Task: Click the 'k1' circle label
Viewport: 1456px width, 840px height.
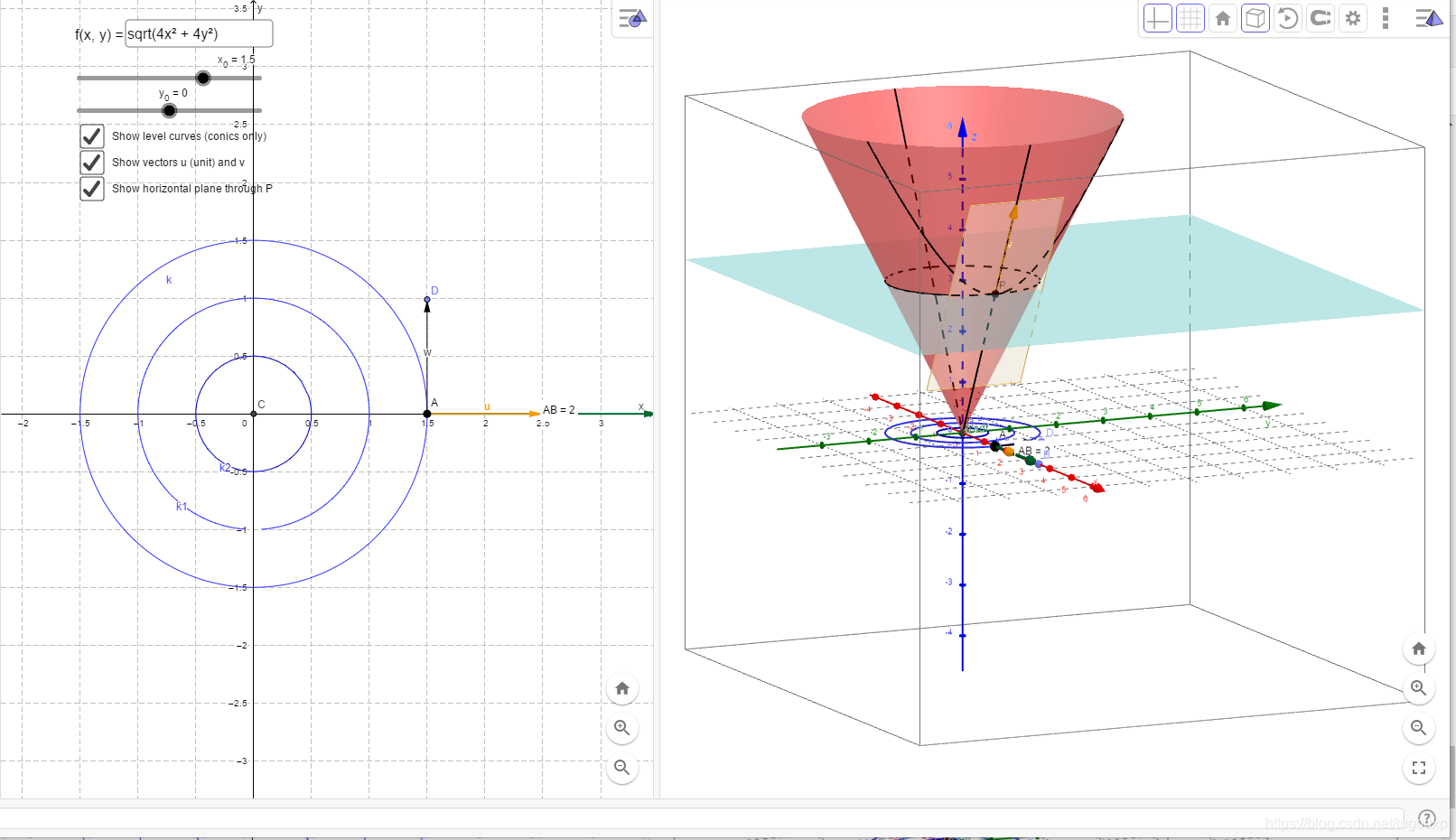Action: [182, 507]
